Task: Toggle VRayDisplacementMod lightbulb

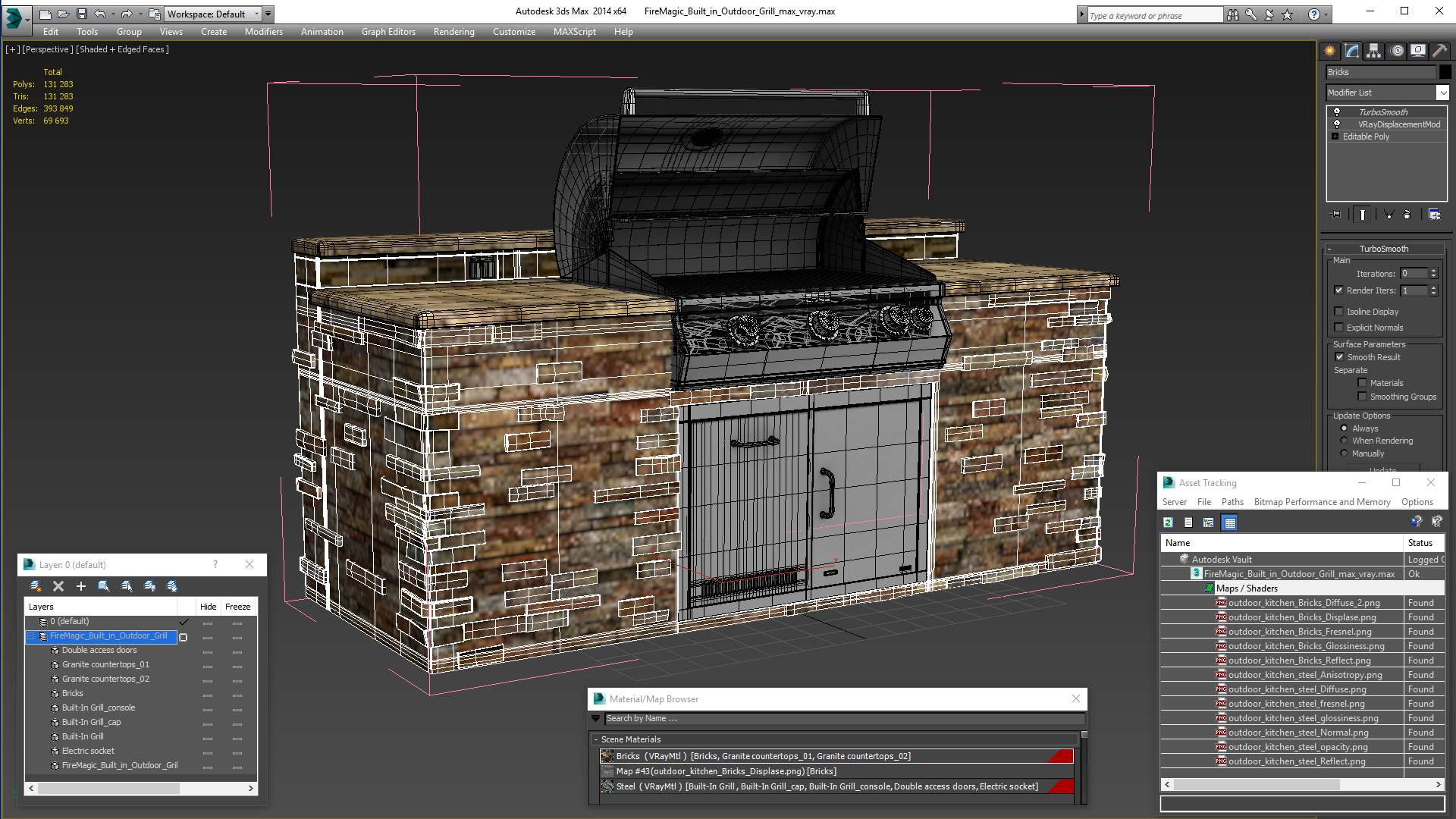Action: click(1337, 124)
